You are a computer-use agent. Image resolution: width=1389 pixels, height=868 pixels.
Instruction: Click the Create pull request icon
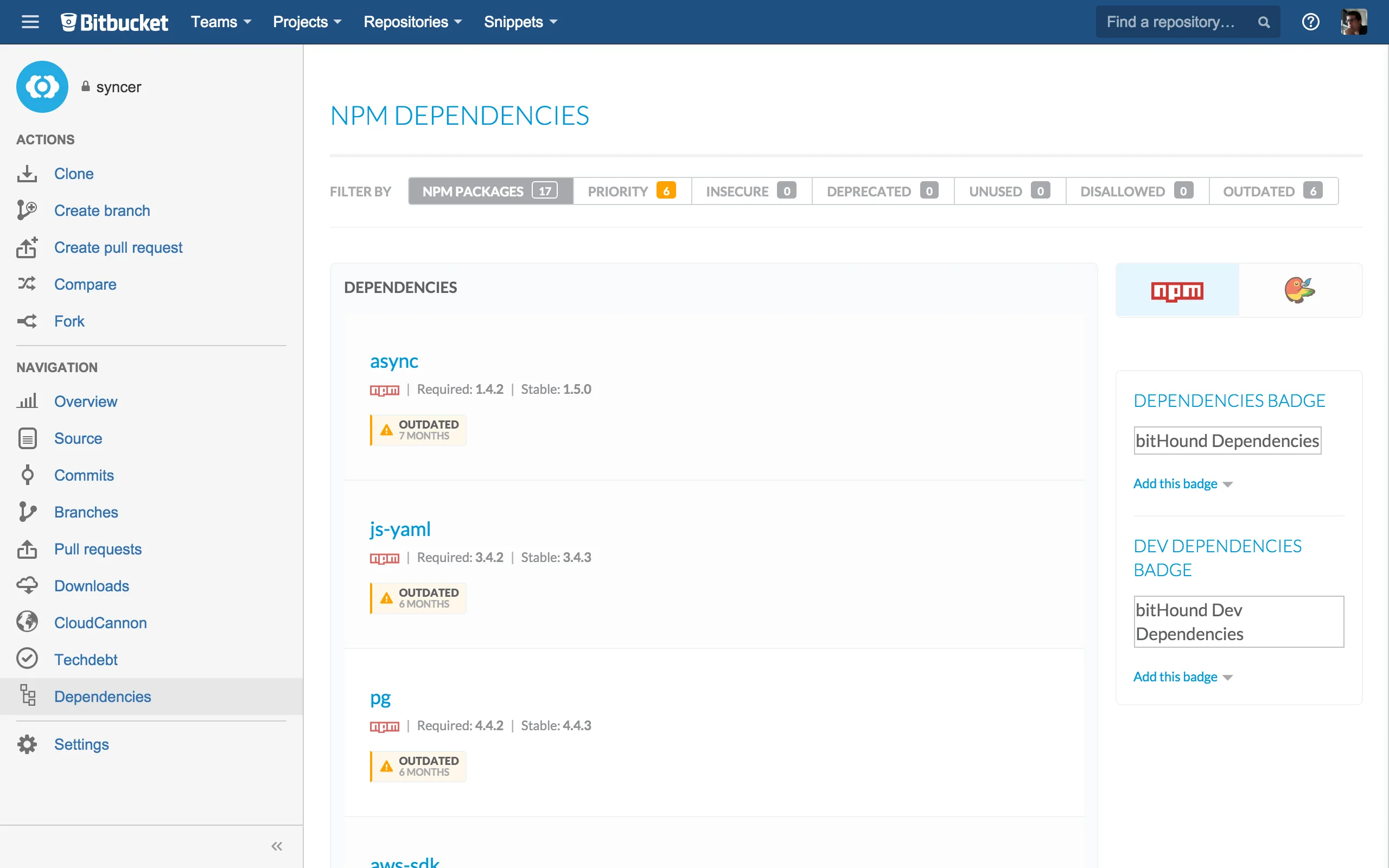(x=27, y=247)
